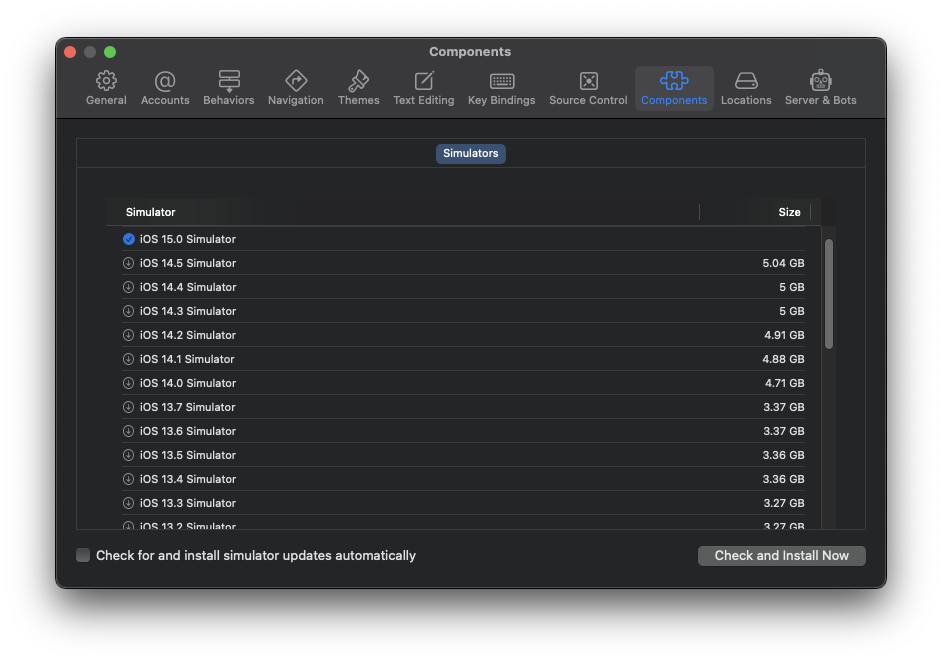Close the Components preferences window
The image size is (942, 662).
click(x=70, y=52)
